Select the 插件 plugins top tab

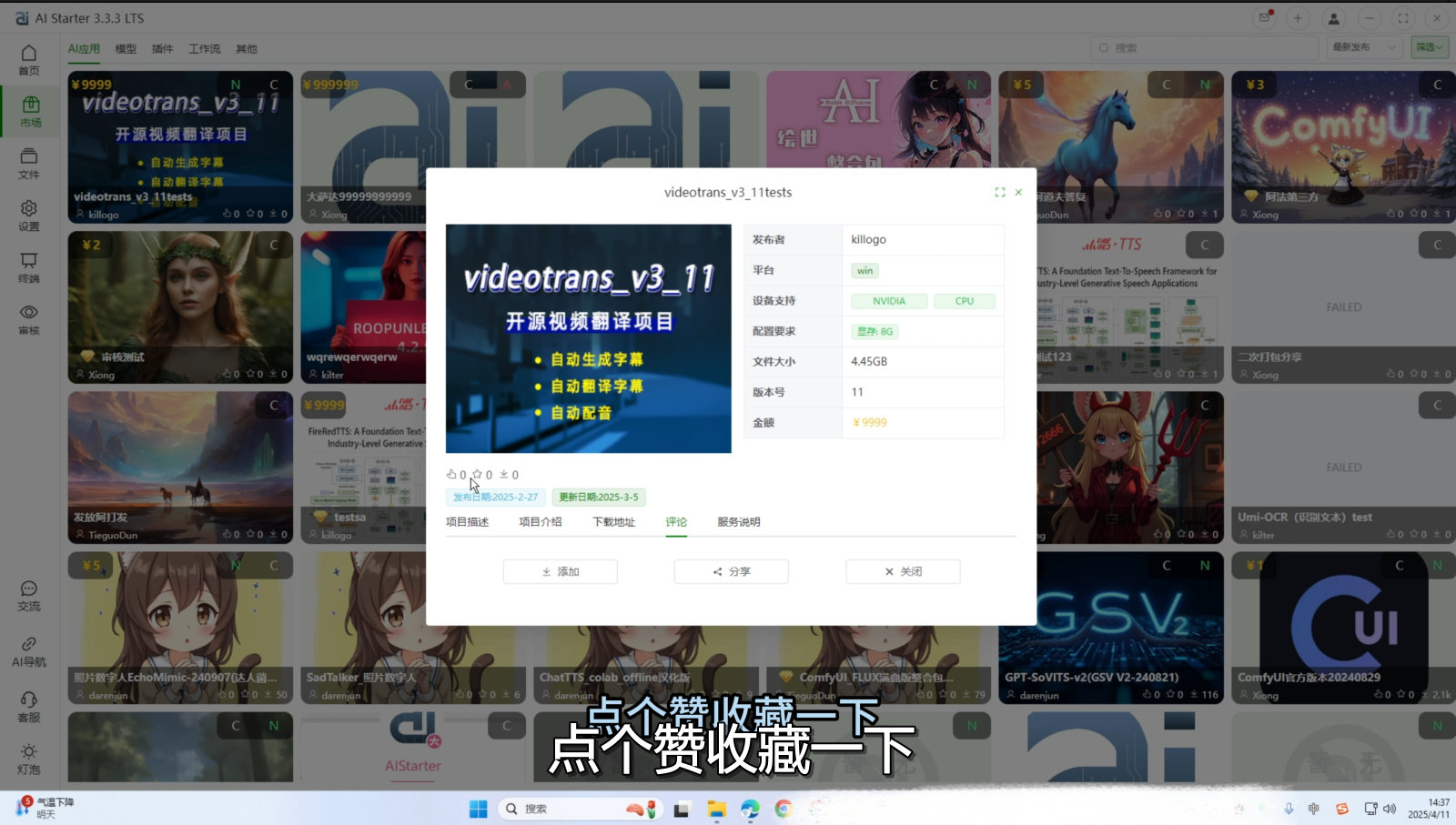click(162, 49)
